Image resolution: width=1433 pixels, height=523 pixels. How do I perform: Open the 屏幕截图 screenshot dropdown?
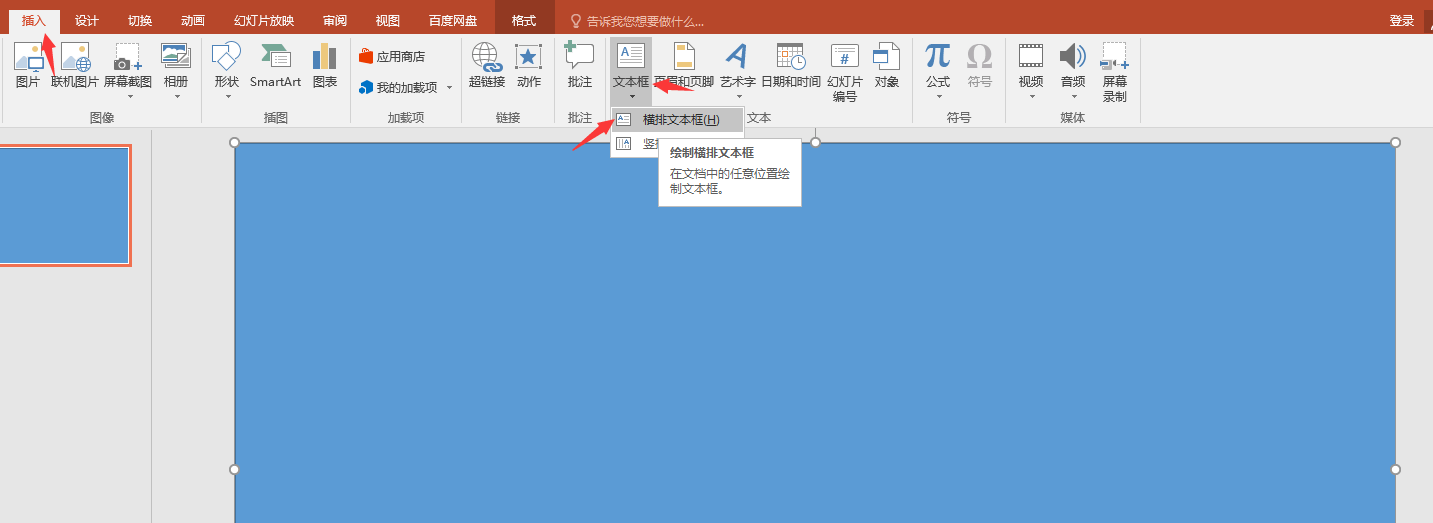tap(128, 71)
